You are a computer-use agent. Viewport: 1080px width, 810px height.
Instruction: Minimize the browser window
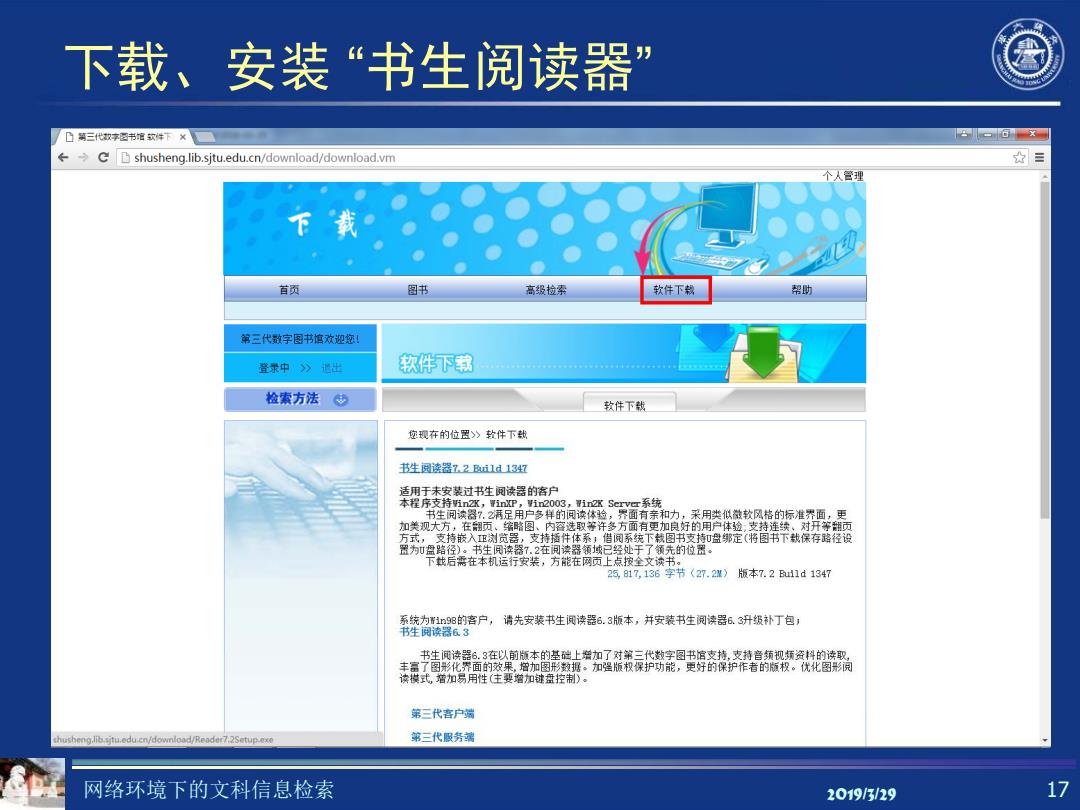pyautogui.click(x=988, y=134)
